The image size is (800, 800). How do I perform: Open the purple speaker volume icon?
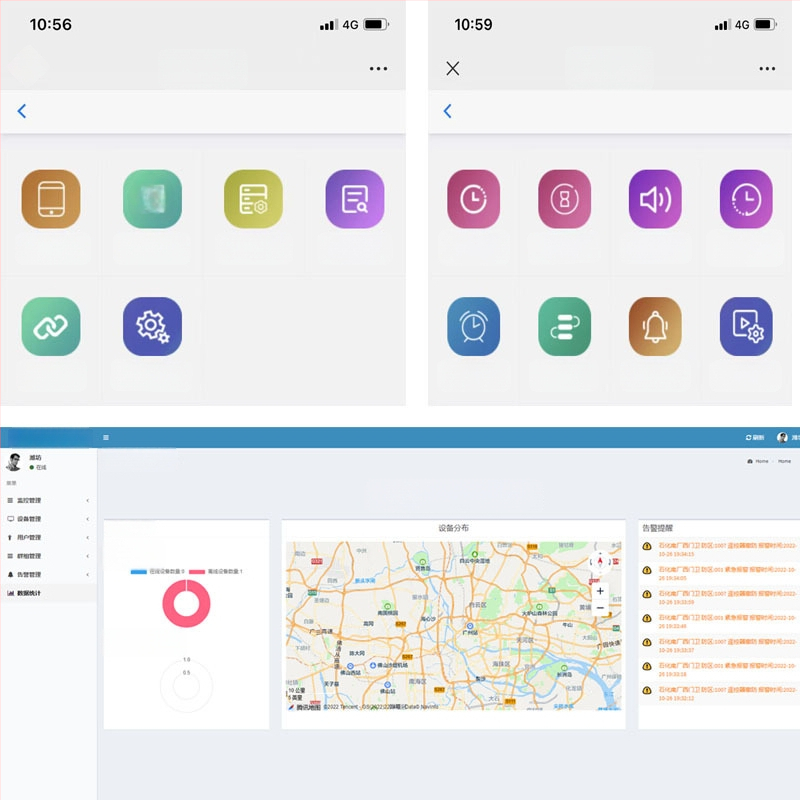(656, 199)
